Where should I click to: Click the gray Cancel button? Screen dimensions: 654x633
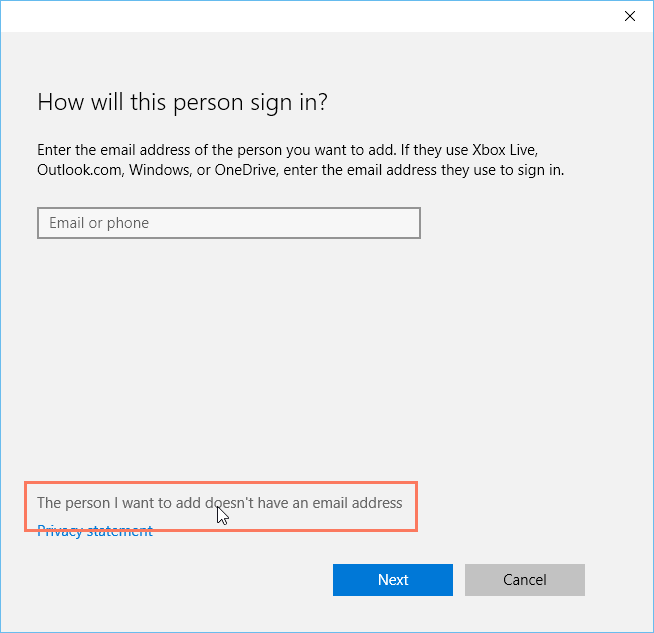point(524,580)
